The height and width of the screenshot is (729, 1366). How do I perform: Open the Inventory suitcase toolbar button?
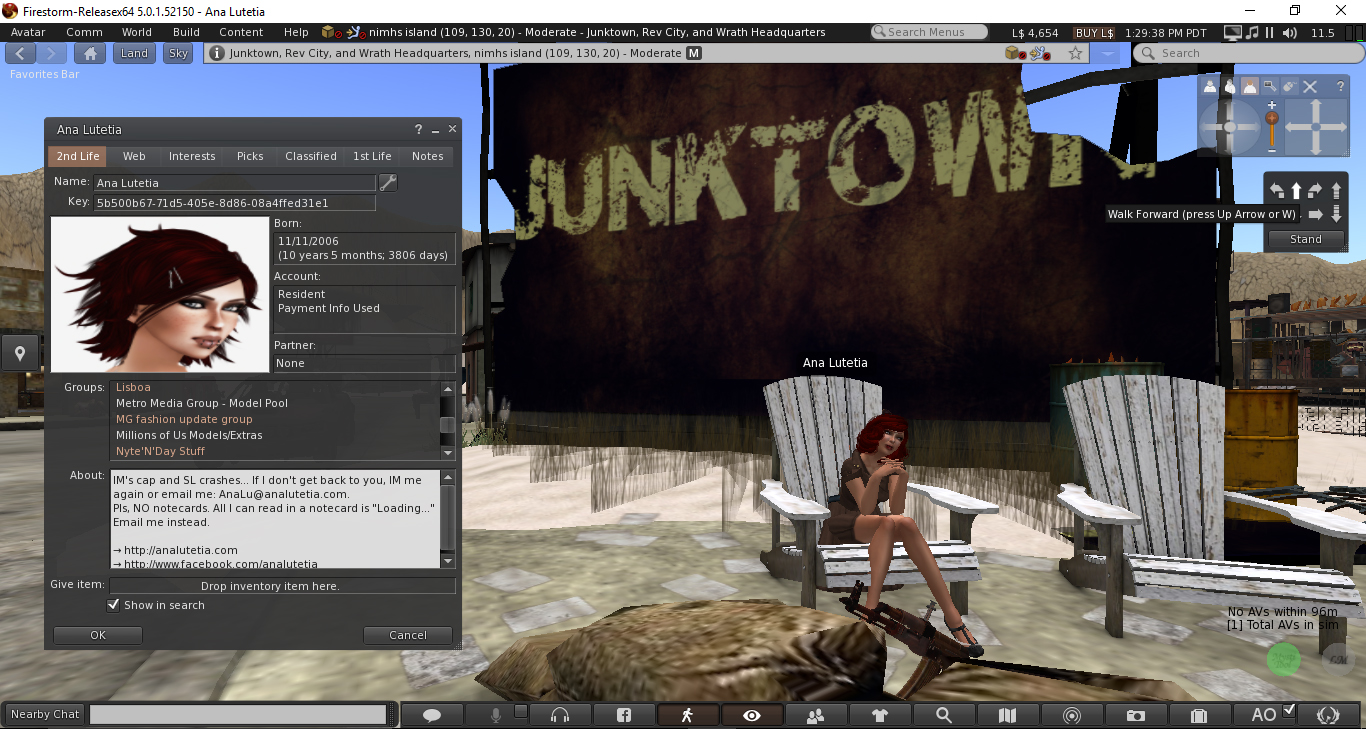[x=1199, y=715]
